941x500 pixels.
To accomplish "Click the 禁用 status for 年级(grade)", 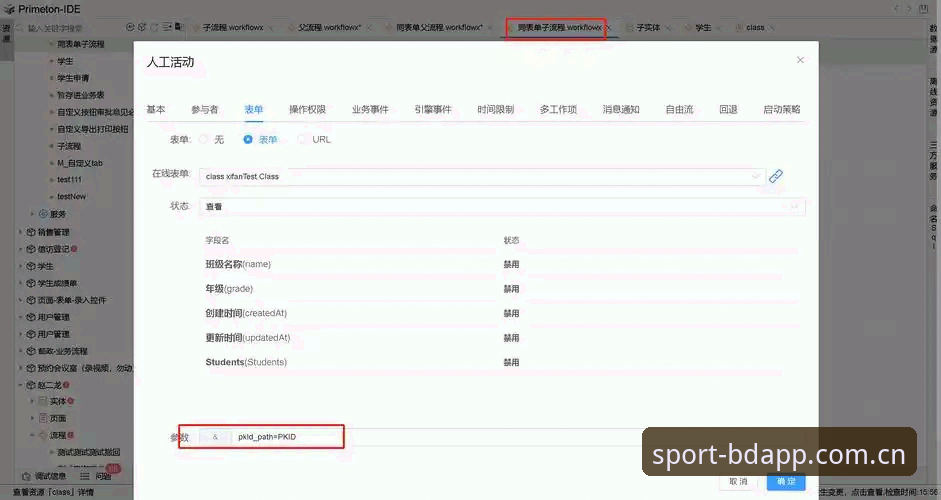I will (x=511, y=289).
